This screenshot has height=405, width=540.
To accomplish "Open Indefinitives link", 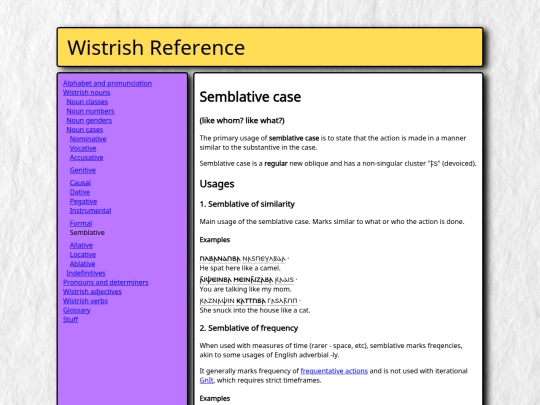I will point(86,273).
